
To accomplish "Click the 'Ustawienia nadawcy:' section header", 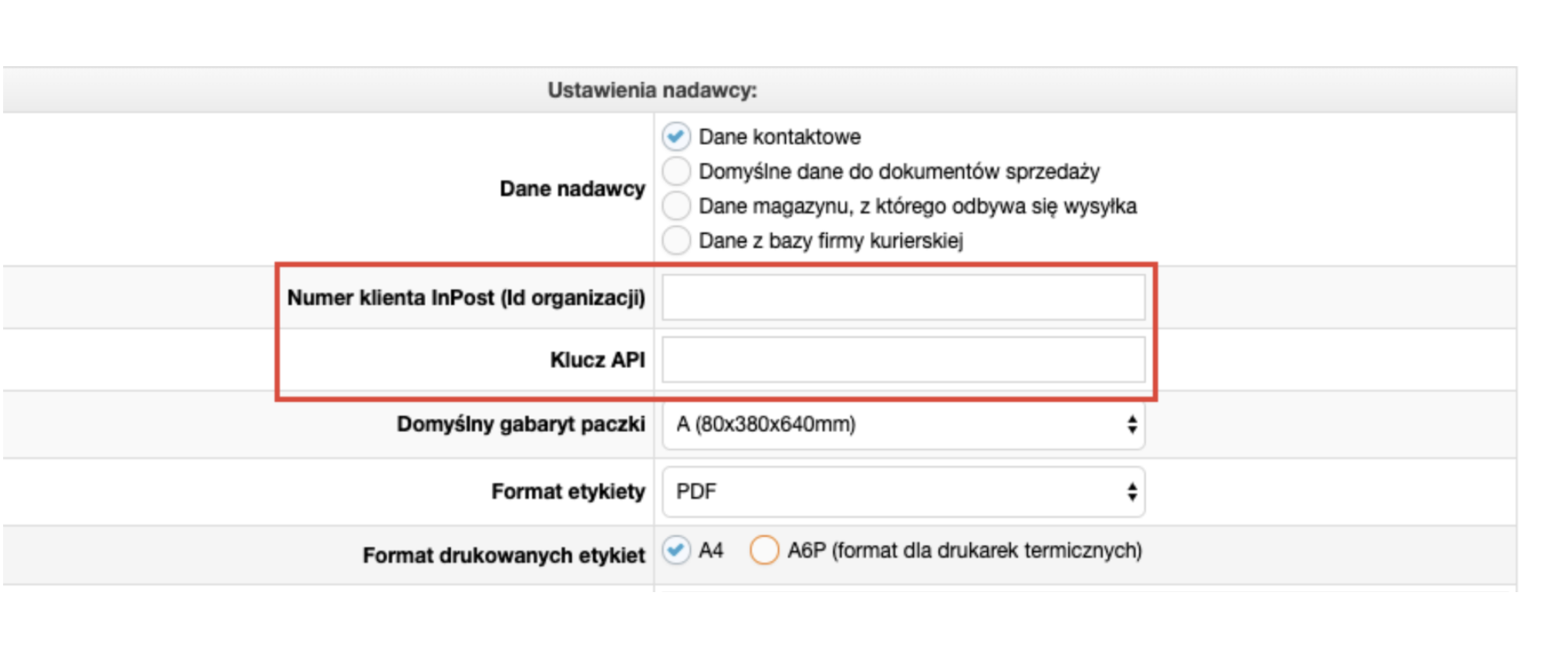I will [x=652, y=91].
